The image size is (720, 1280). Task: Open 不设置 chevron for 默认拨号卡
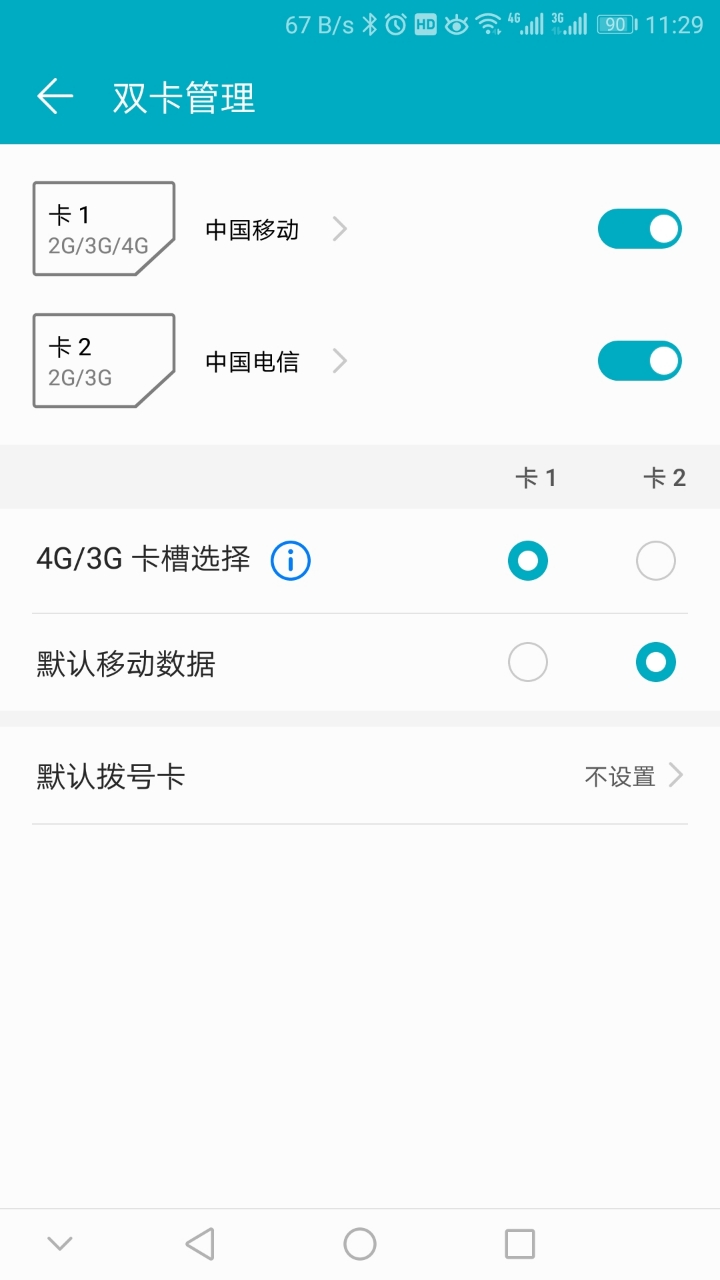(x=676, y=775)
